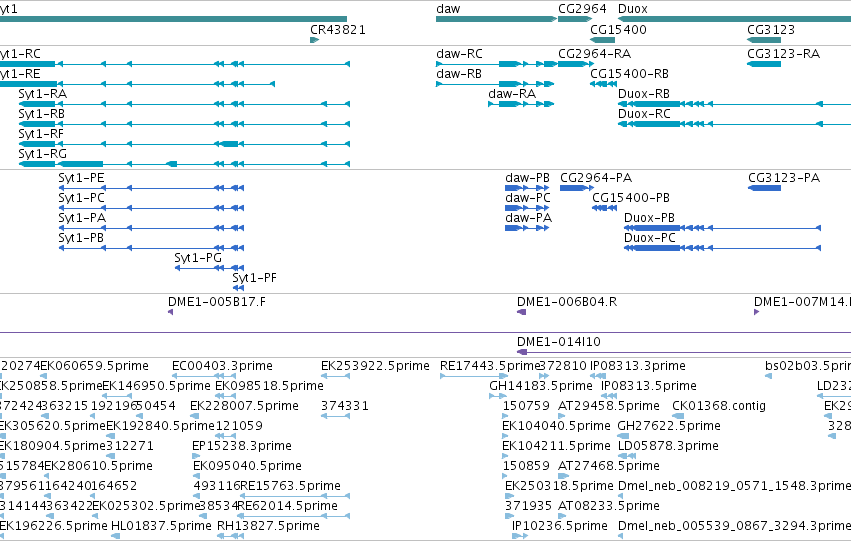The height and width of the screenshot is (541, 851).
Task: Select the EK095040.5prime EST label
Action: pyautogui.click(x=247, y=466)
